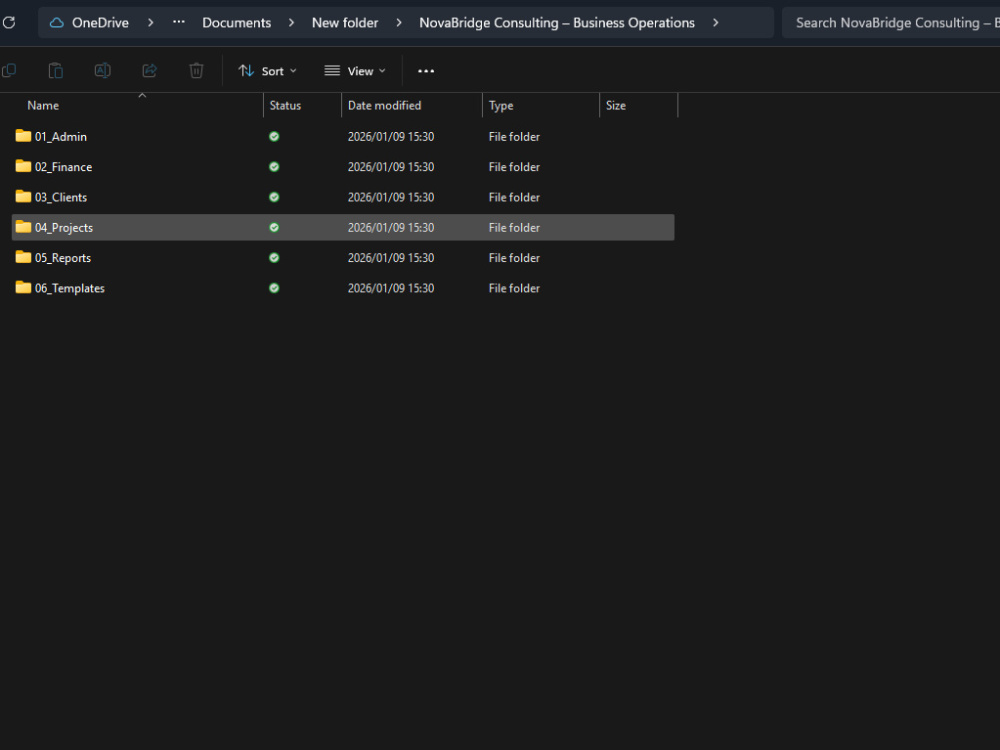
Task: Click the date modified of 01_Admin
Action: (391, 136)
